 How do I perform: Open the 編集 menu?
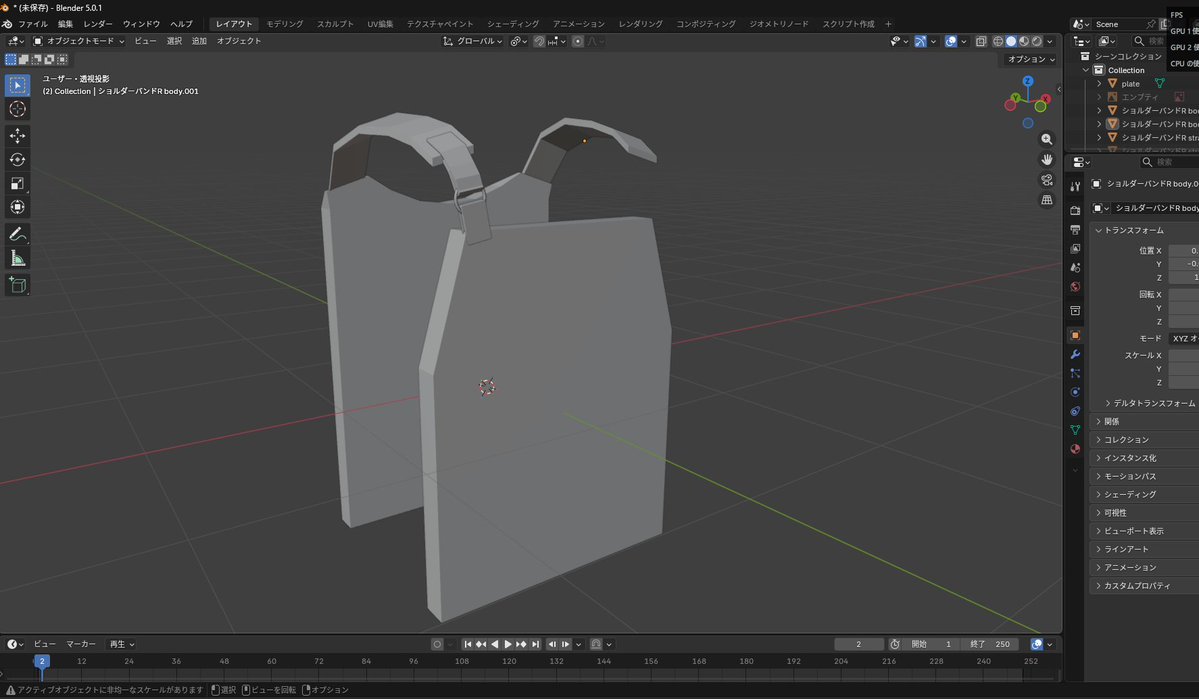click(x=65, y=24)
